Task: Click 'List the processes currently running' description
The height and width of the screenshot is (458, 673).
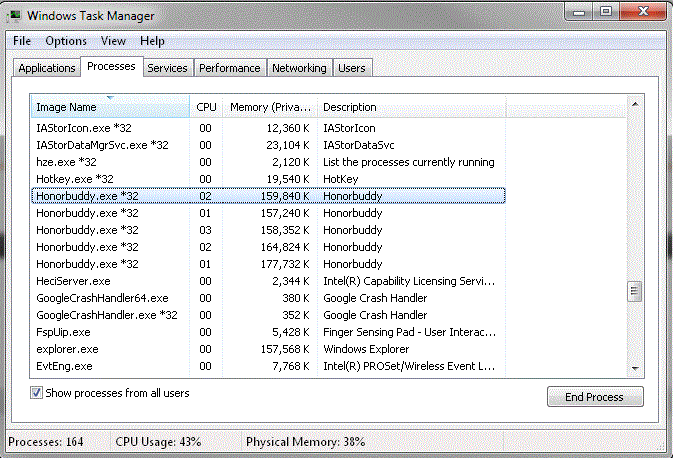Action: 409,162
